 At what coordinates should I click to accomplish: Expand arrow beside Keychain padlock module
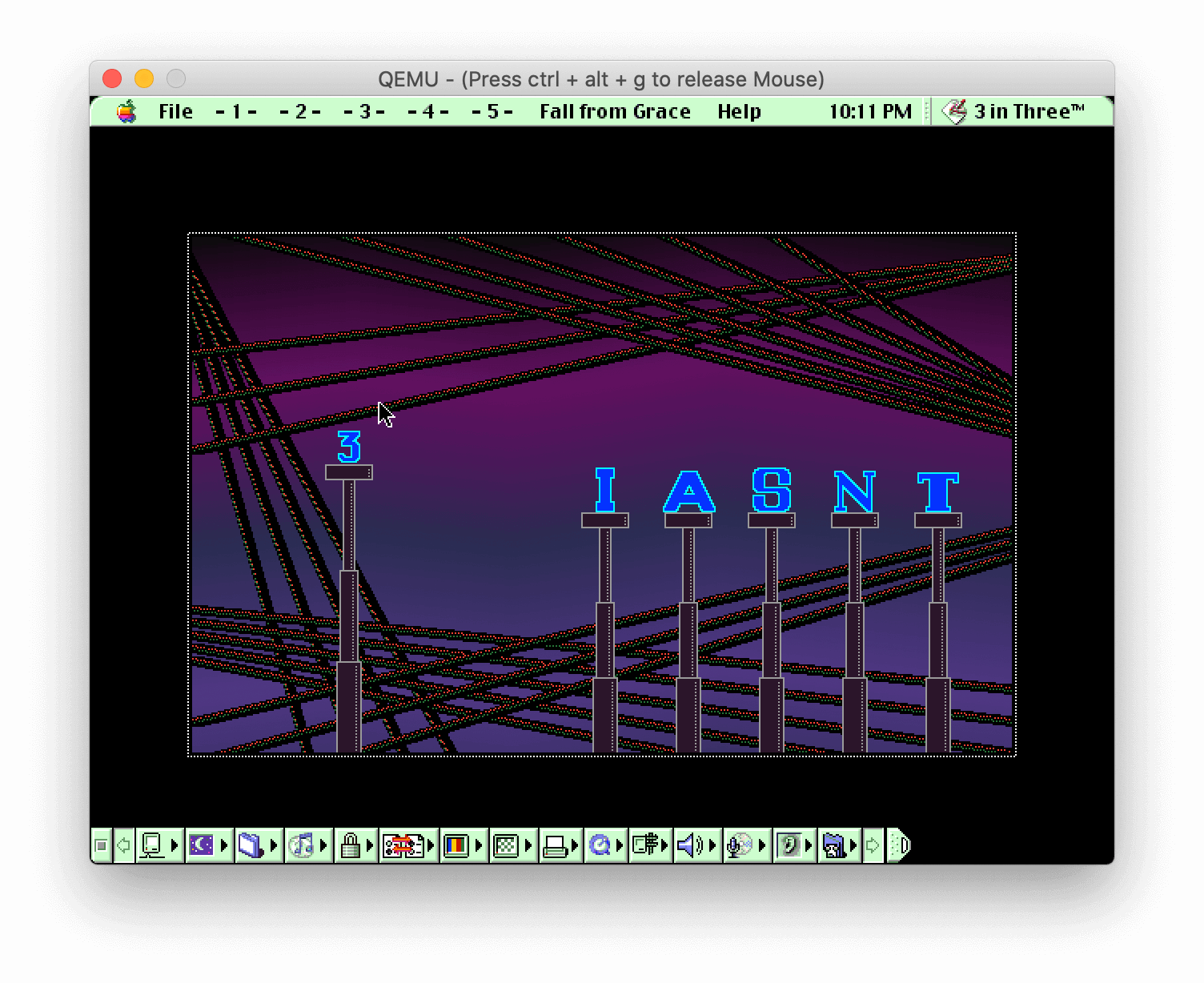pyautogui.click(x=370, y=845)
